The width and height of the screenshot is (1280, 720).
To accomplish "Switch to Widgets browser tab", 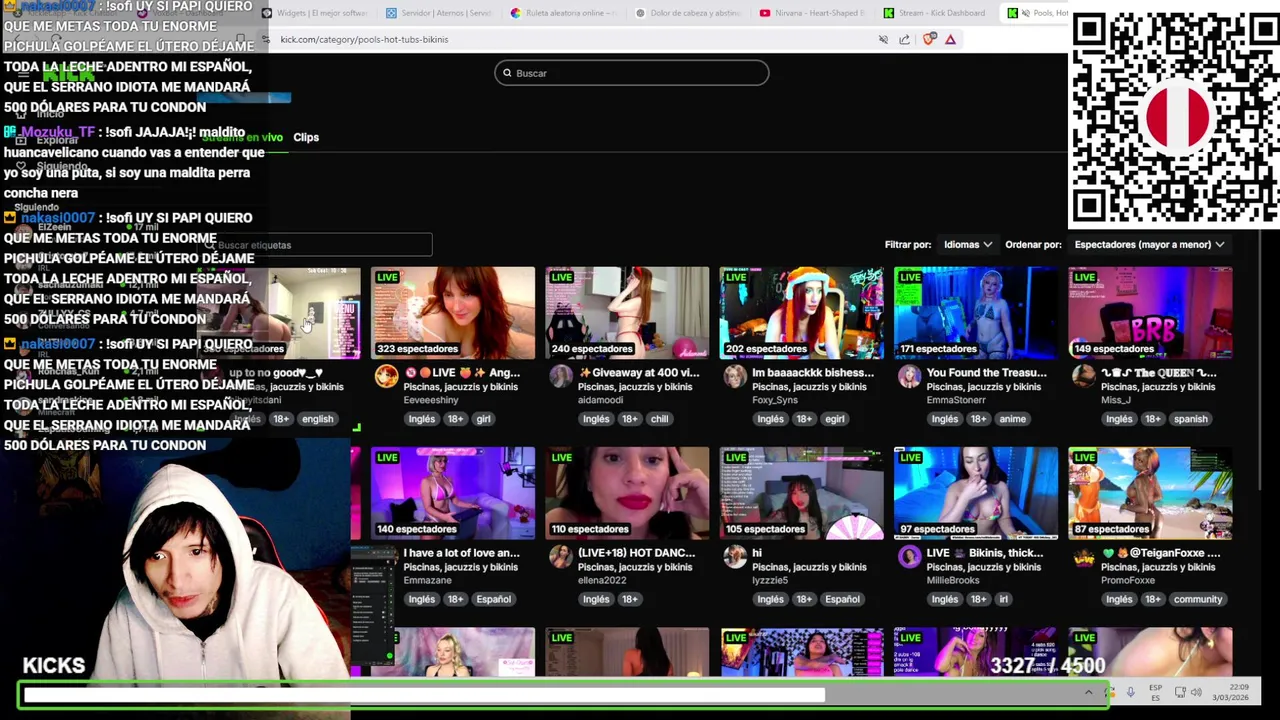I will (x=314, y=13).
